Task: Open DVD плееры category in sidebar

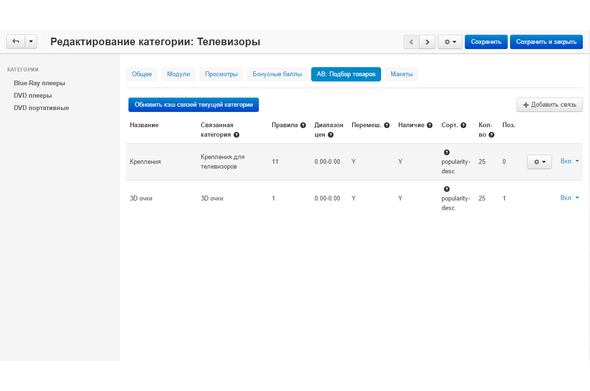Action: pyautogui.click(x=33, y=96)
